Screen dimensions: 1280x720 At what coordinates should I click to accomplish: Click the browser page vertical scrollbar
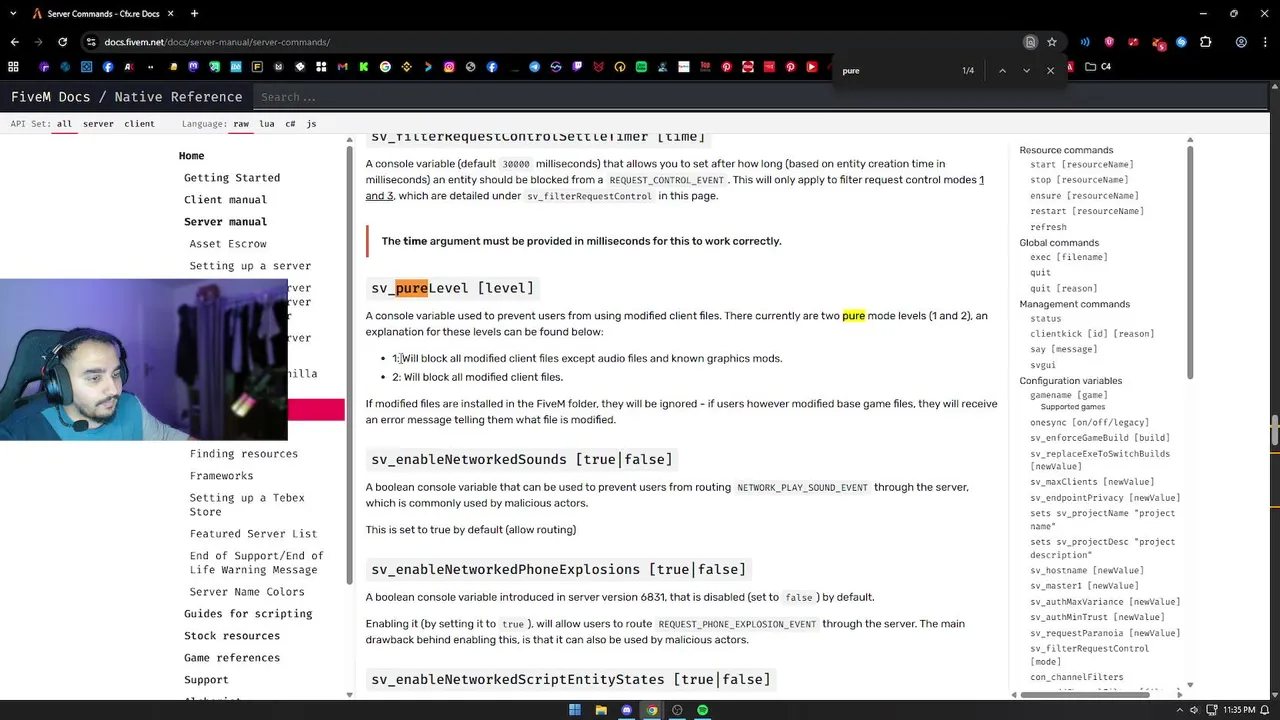pyautogui.click(x=1274, y=431)
